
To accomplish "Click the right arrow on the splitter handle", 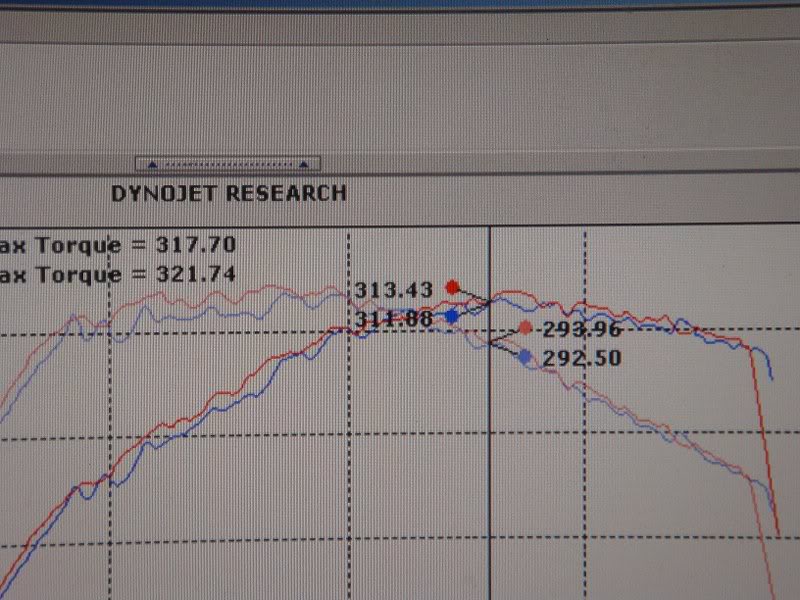I will tap(304, 164).
